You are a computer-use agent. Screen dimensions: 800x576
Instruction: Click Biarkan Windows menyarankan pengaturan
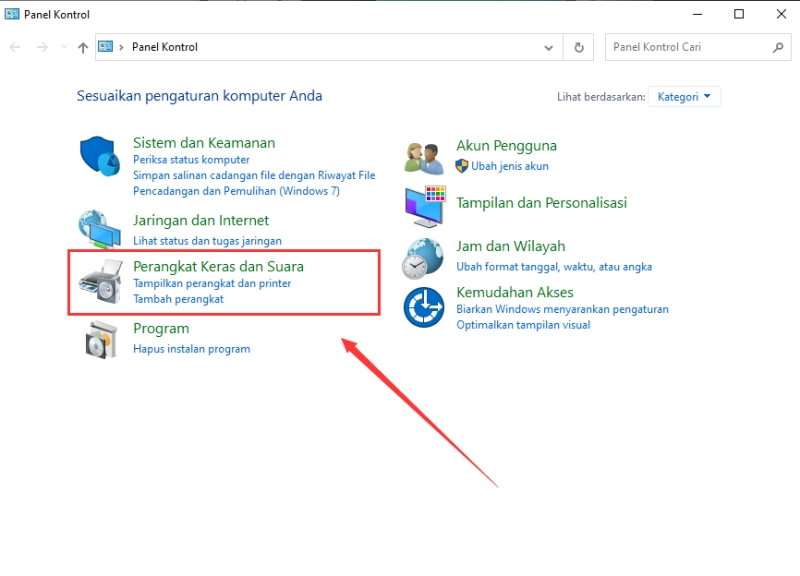point(562,309)
